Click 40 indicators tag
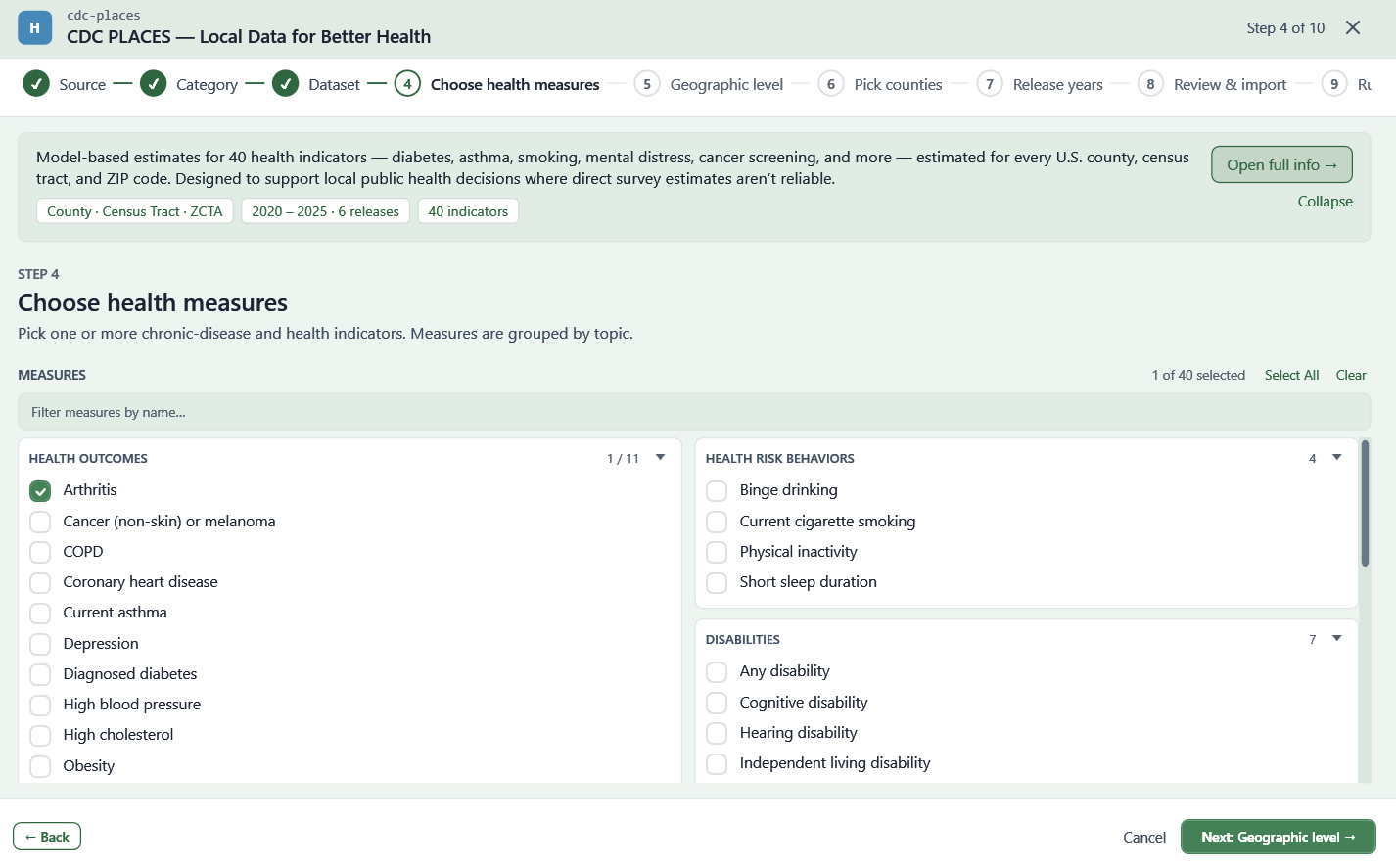The image size is (1396, 868). (468, 211)
